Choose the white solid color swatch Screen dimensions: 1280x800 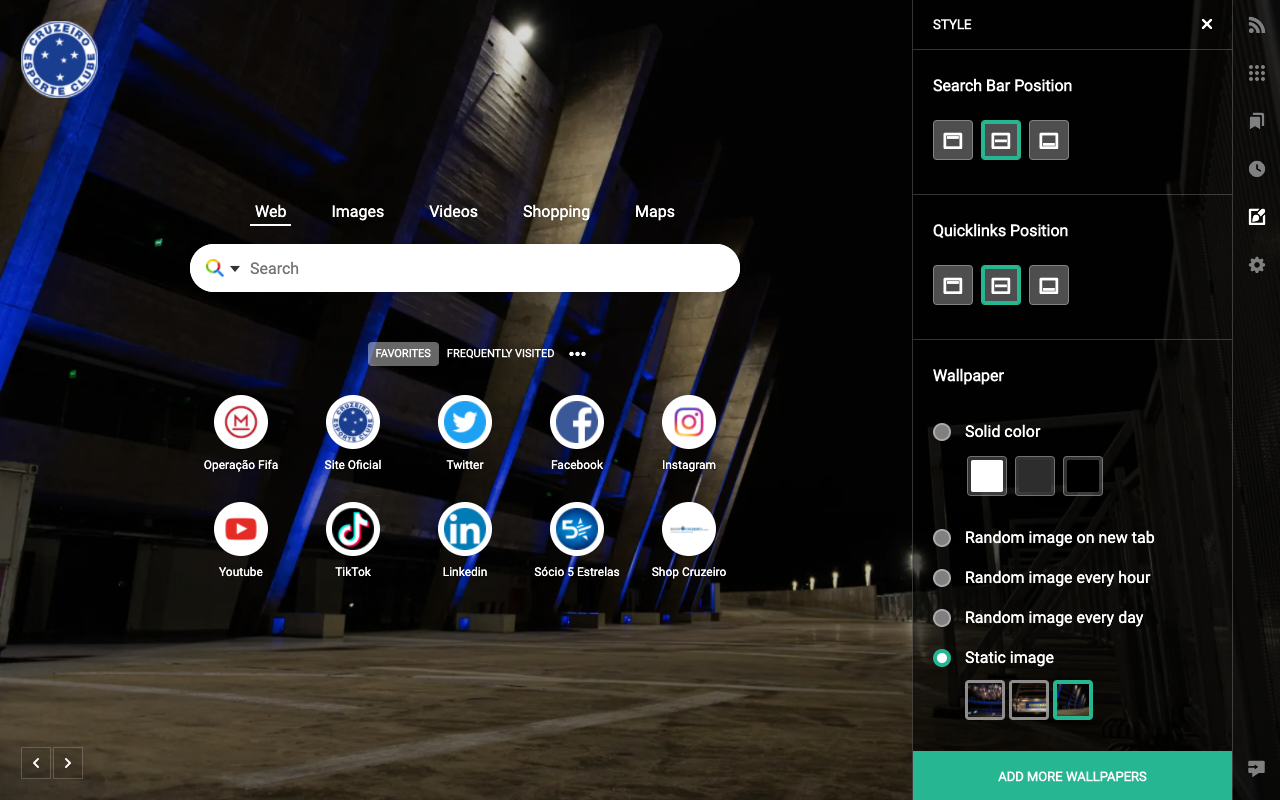(x=987, y=476)
